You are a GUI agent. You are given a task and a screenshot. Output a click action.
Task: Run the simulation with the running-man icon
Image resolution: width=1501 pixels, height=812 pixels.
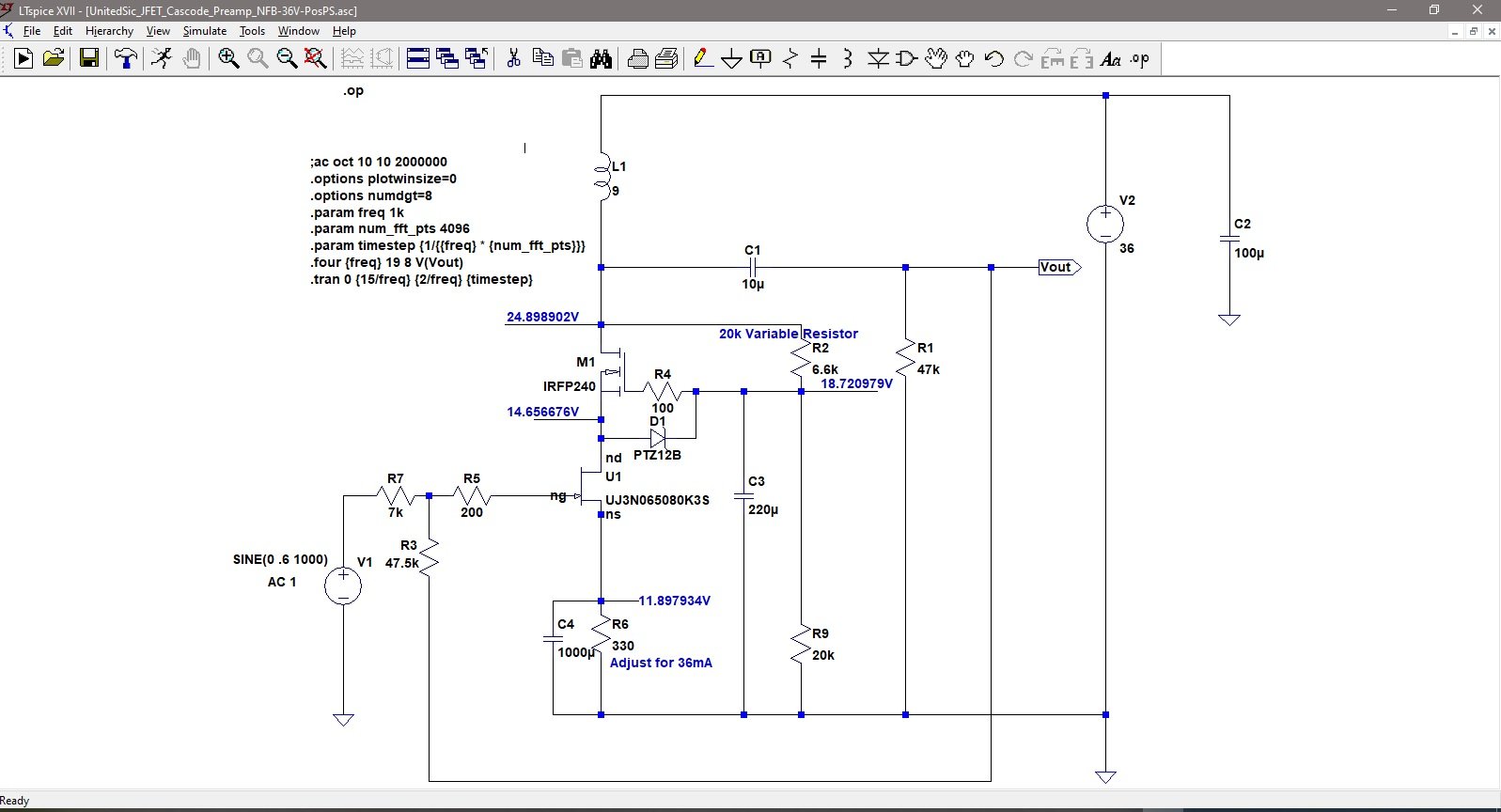[162, 59]
